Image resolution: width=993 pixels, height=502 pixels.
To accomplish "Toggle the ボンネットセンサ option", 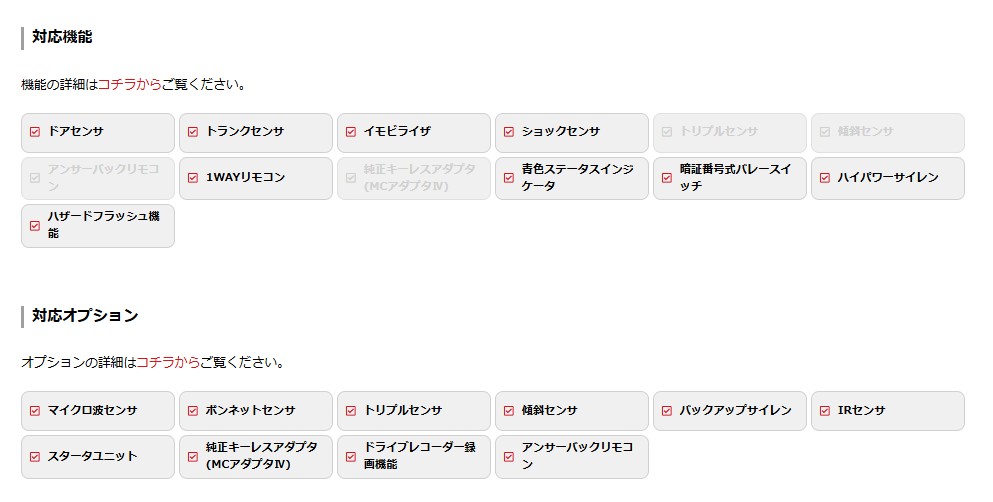I will [193, 411].
